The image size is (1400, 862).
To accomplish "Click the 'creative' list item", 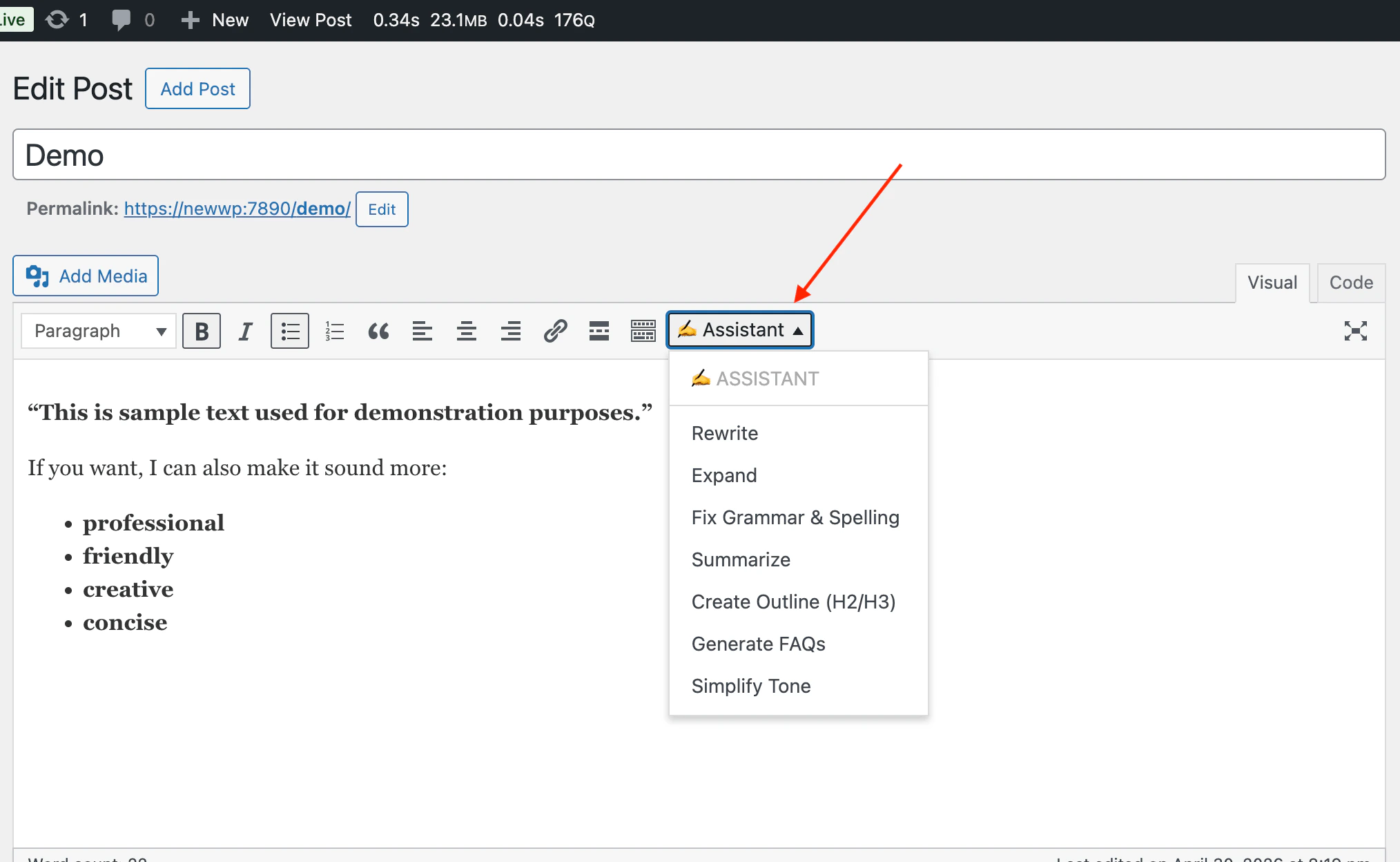I will click(x=128, y=589).
